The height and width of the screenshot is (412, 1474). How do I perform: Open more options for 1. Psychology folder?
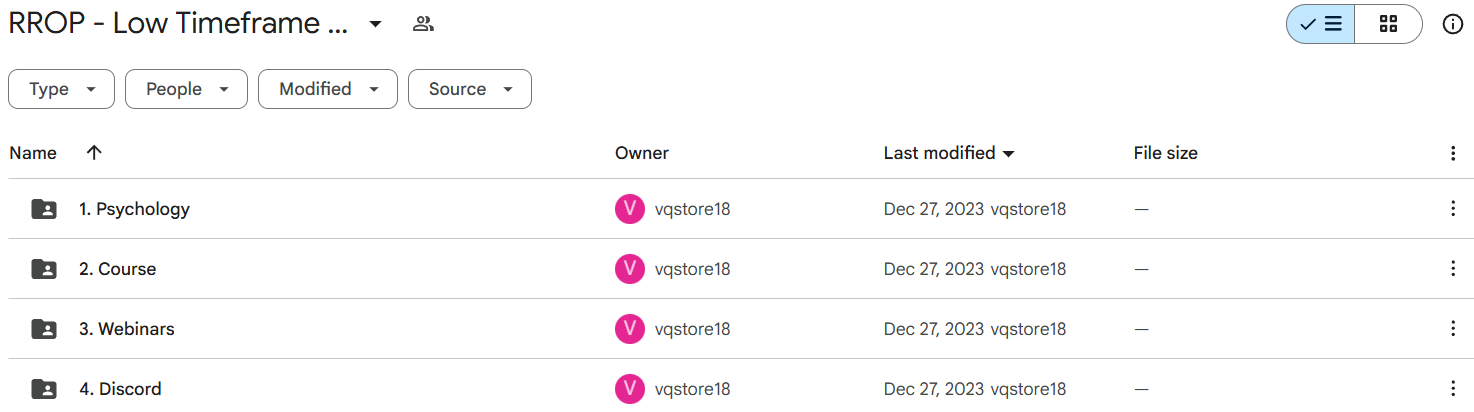pos(1453,209)
